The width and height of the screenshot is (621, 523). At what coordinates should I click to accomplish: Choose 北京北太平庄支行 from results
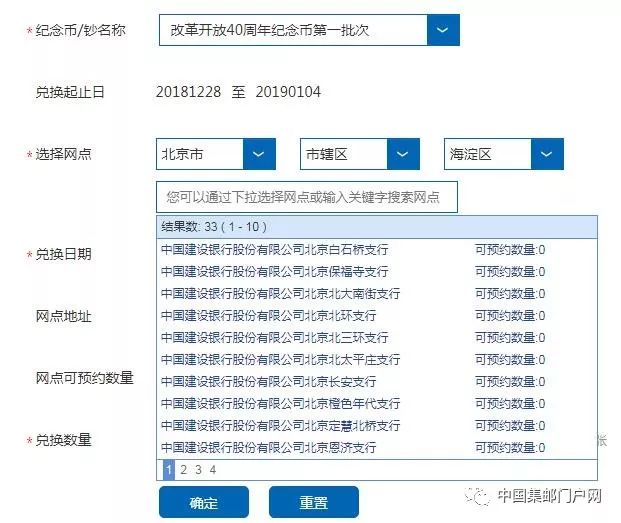pos(377,359)
